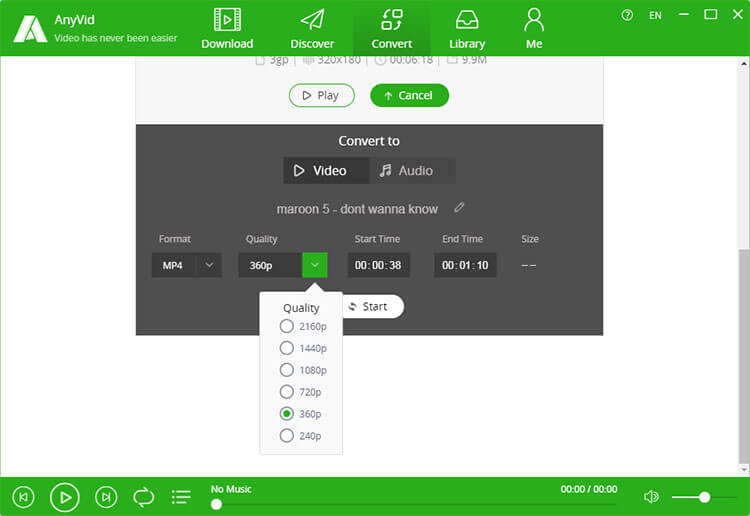750x516 pixels.
Task: Click the No Music label
Action: pos(231,489)
